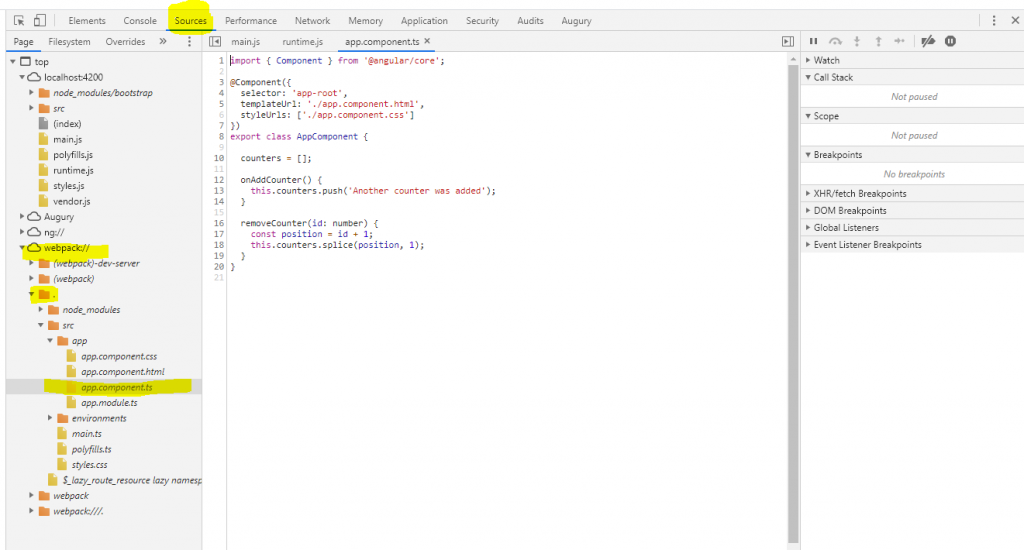Activate the inspect element picker icon
Screen dimensions: 1024x550
(x=19, y=20)
